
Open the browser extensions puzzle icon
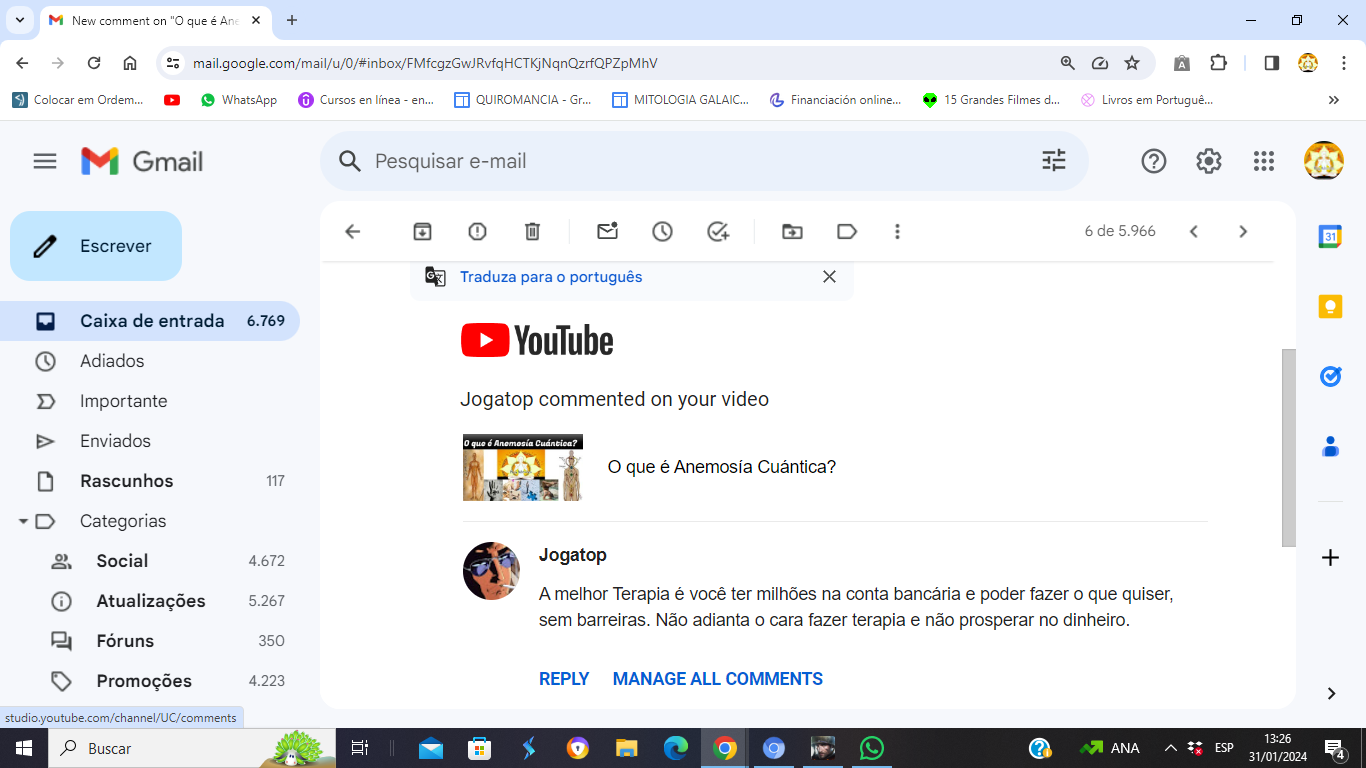1218,63
